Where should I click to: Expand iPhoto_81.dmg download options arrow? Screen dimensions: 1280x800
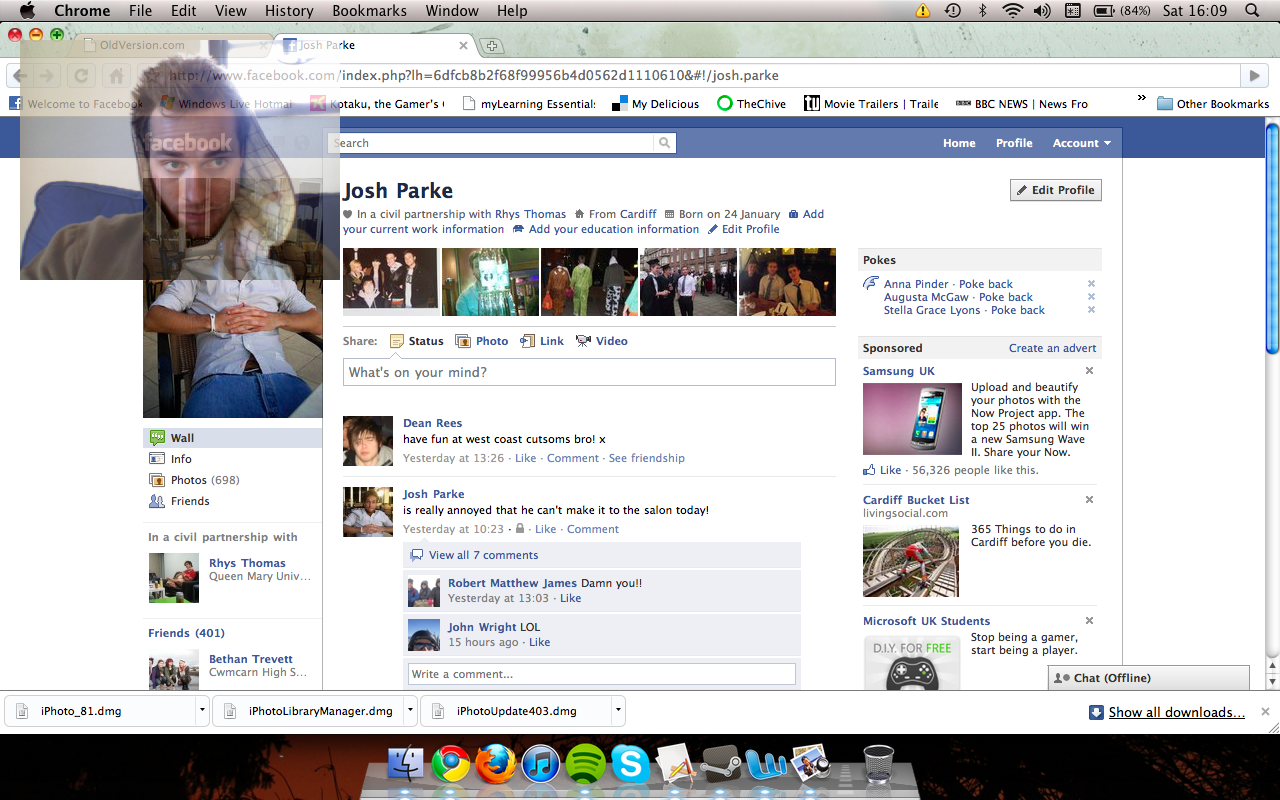202,711
